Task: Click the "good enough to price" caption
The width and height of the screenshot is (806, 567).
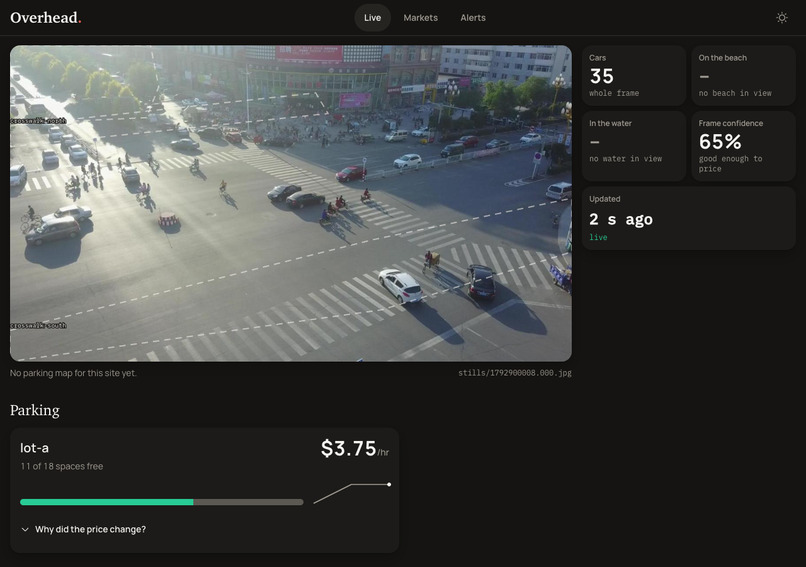Action: (730, 163)
